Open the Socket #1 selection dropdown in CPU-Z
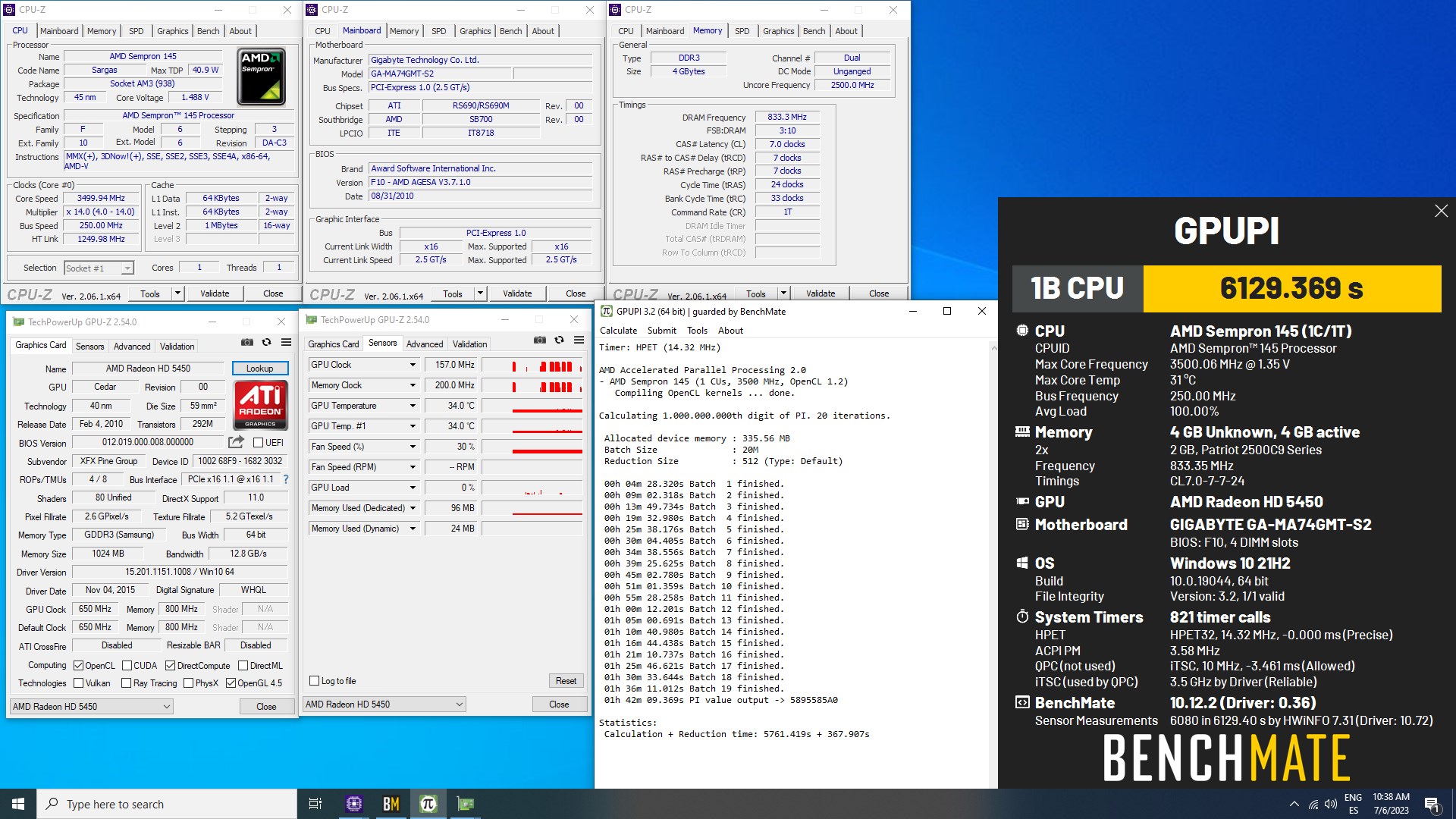 pos(99,268)
